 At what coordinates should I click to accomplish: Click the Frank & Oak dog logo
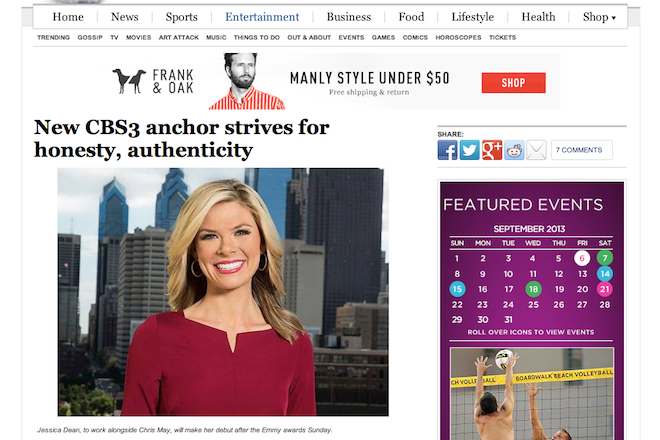129,81
